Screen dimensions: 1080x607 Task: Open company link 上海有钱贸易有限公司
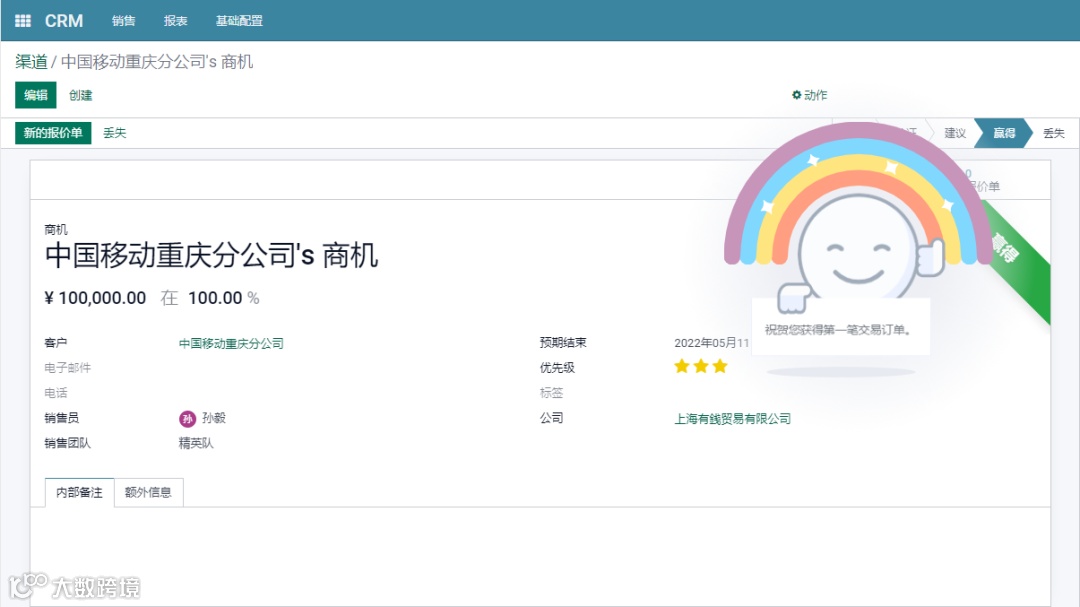pos(732,419)
